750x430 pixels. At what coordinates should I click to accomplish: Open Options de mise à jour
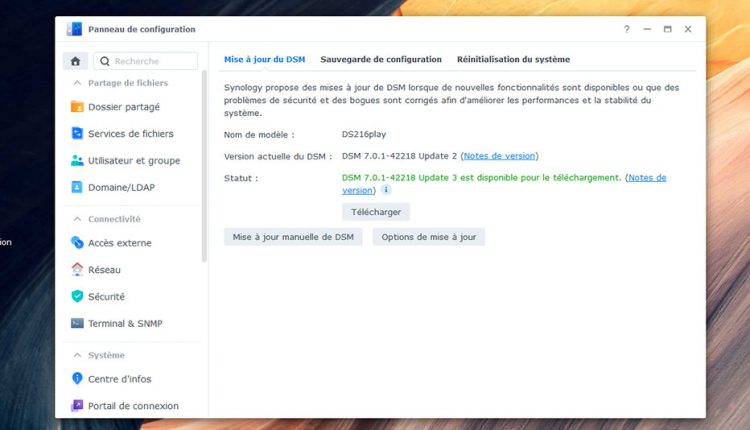(429, 237)
